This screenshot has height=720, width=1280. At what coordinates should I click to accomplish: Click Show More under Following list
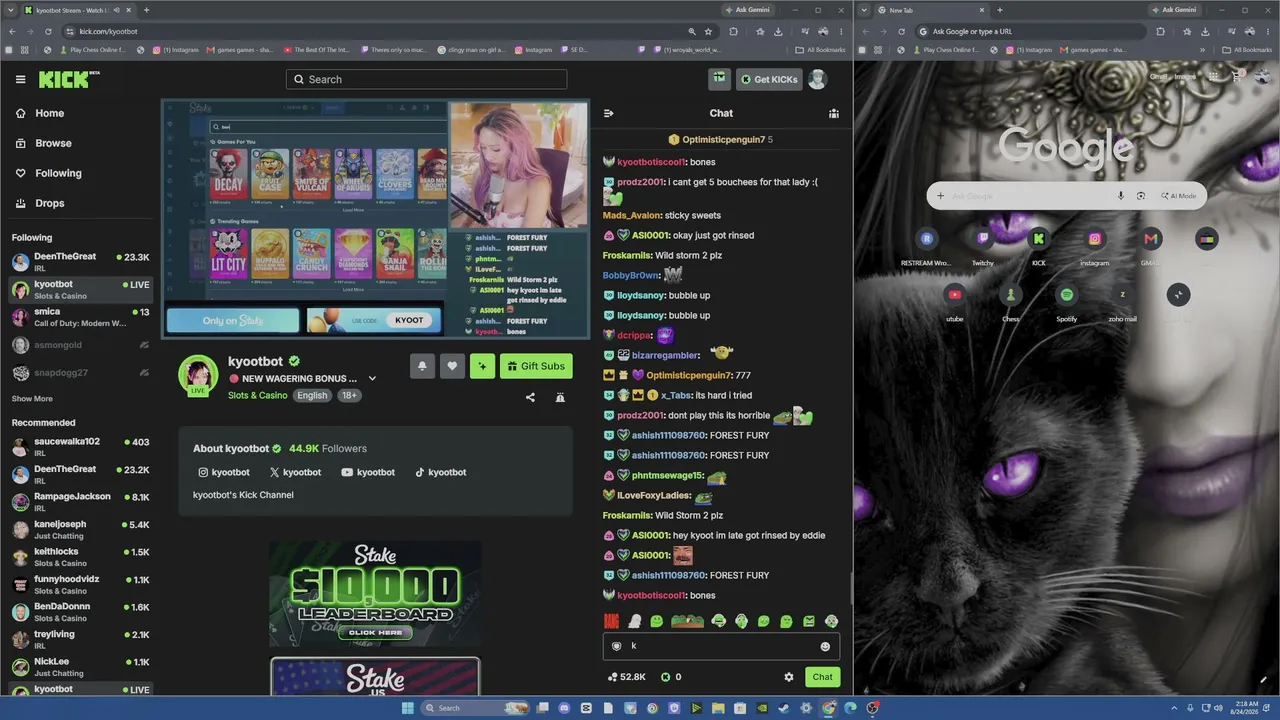point(32,399)
